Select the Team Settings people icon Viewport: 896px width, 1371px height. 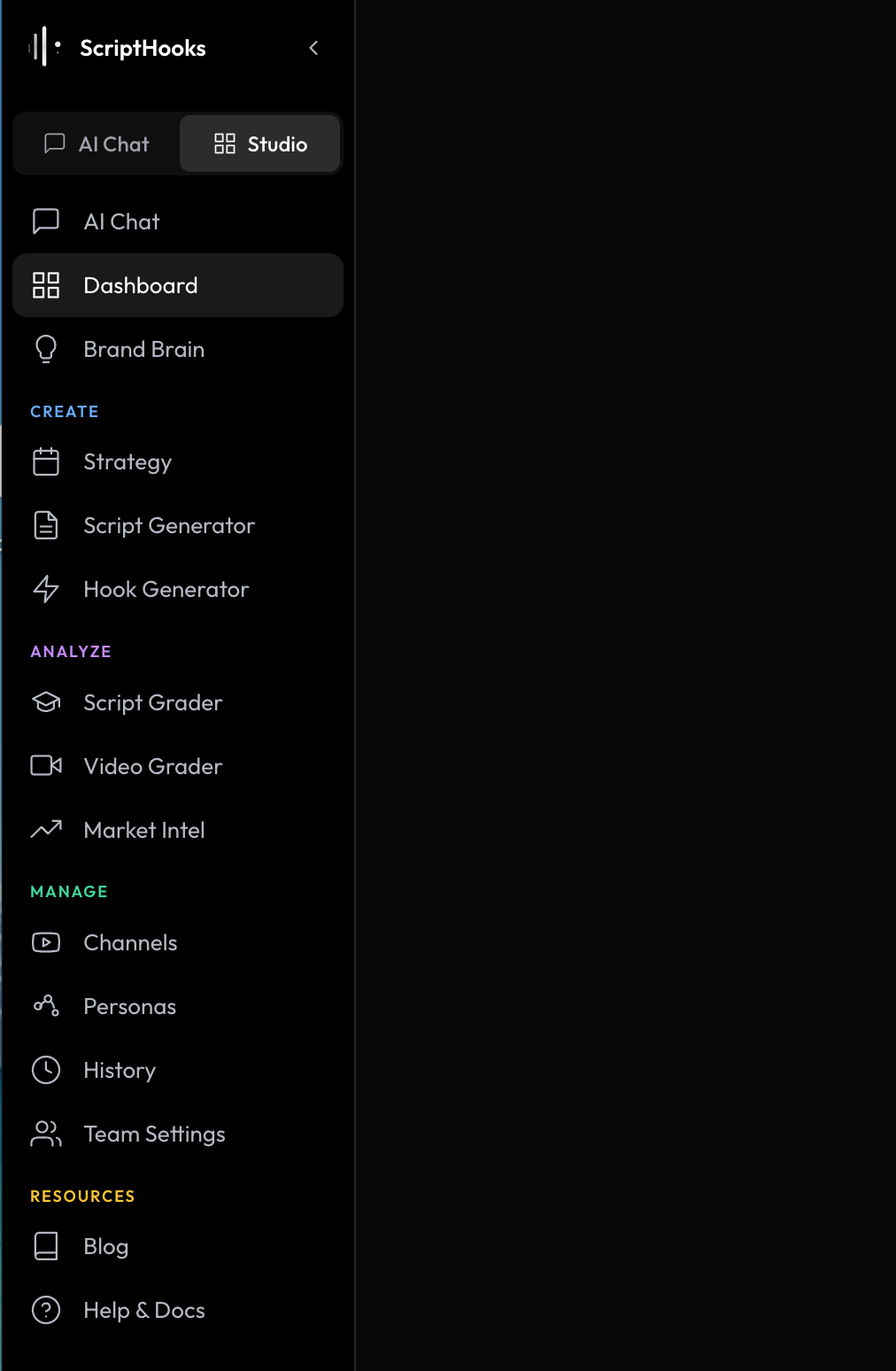45,1134
